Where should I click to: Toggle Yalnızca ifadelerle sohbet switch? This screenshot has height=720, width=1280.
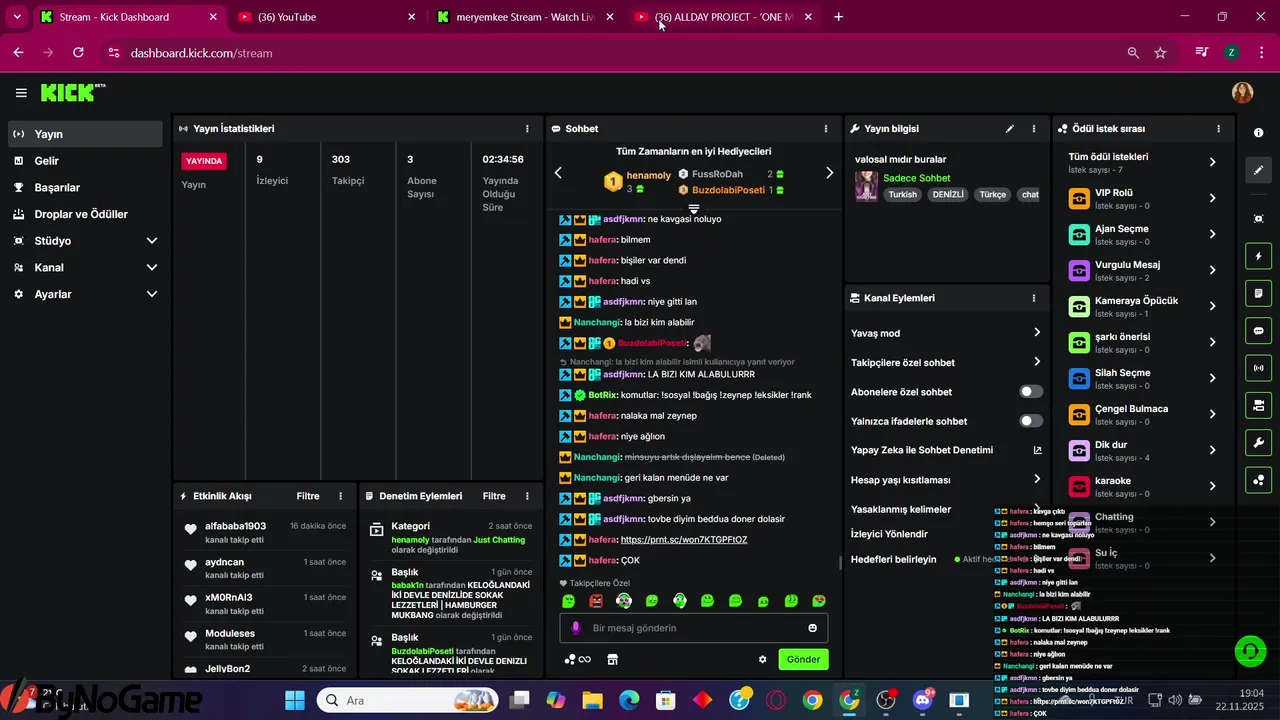[1031, 421]
